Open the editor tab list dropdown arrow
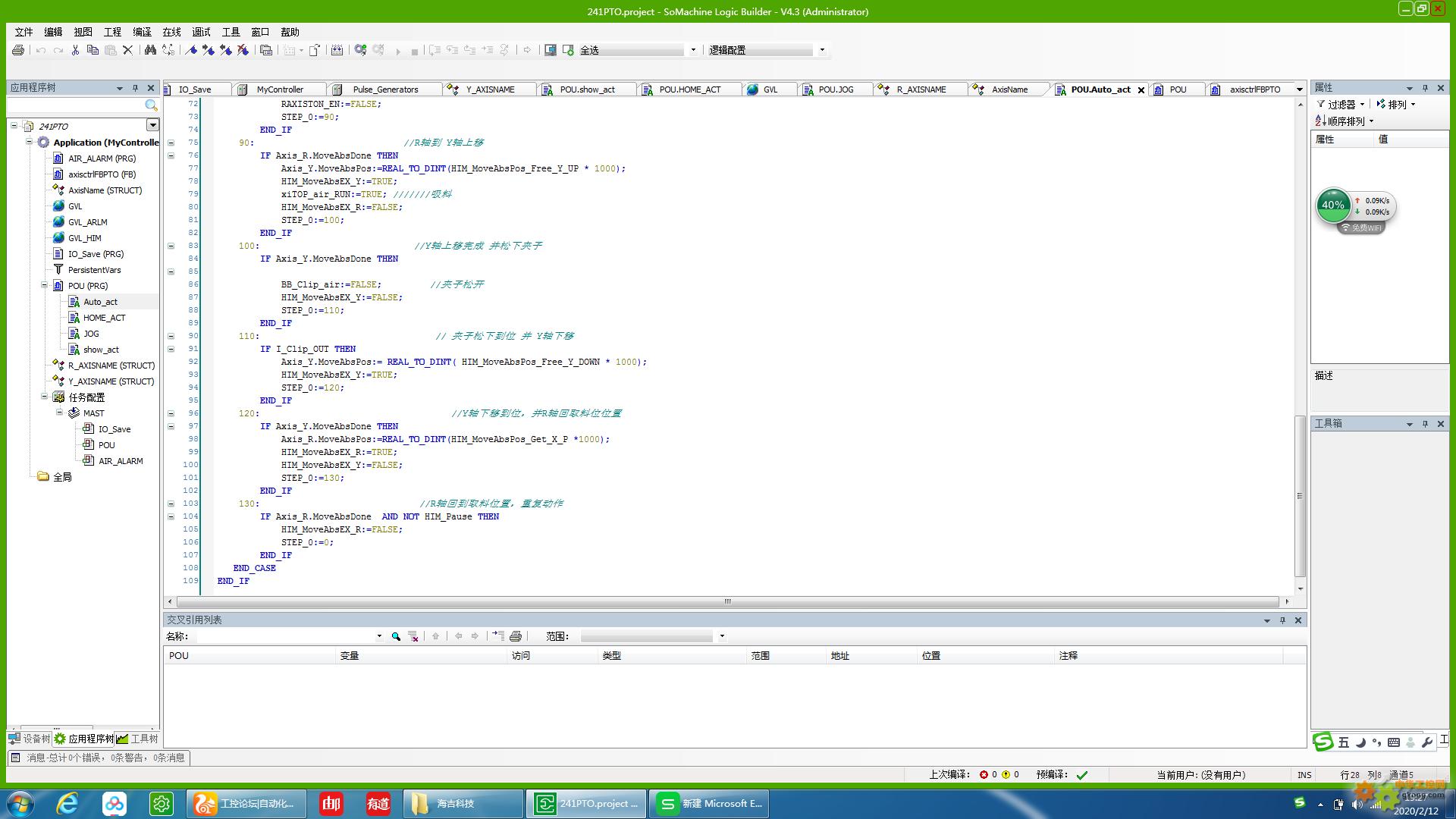 point(1299,89)
